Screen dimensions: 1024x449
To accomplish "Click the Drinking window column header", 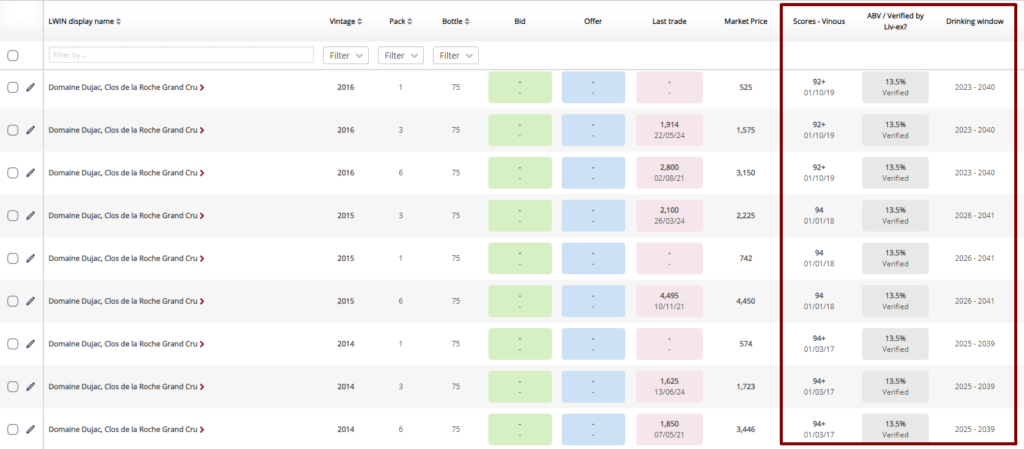I will 974,22.
